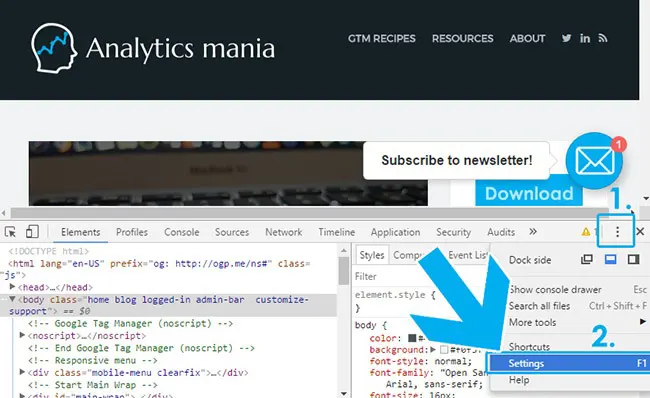The image size is (650, 398).
Task: Click the Download button
Action: (x=529, y=193)
